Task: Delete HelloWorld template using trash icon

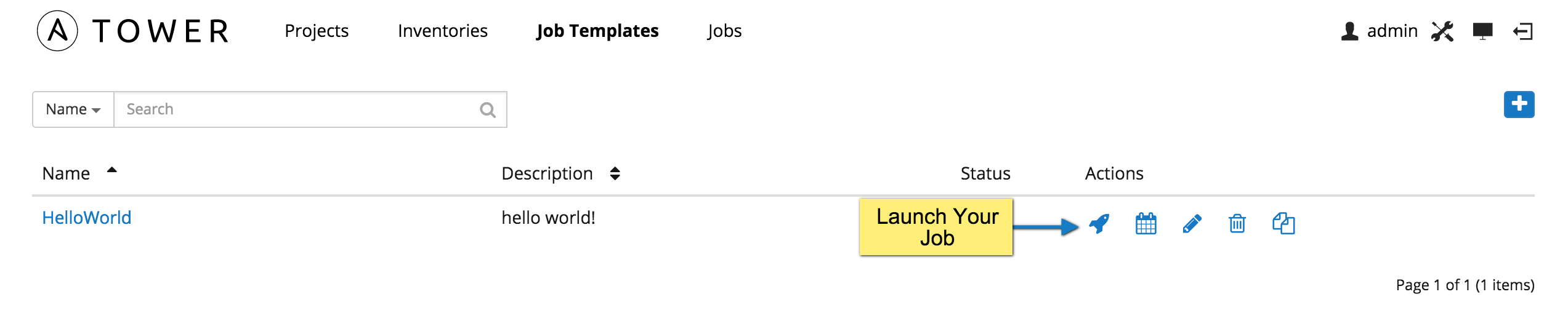Action: [1237, 224]
